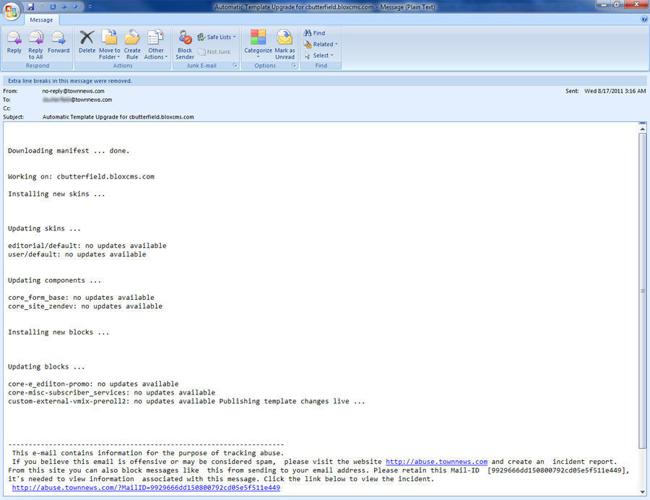Click the 'Installing new skins ...' line
Image resolution: width=650 pixels, height=500 pixels.
coord(56,194)
